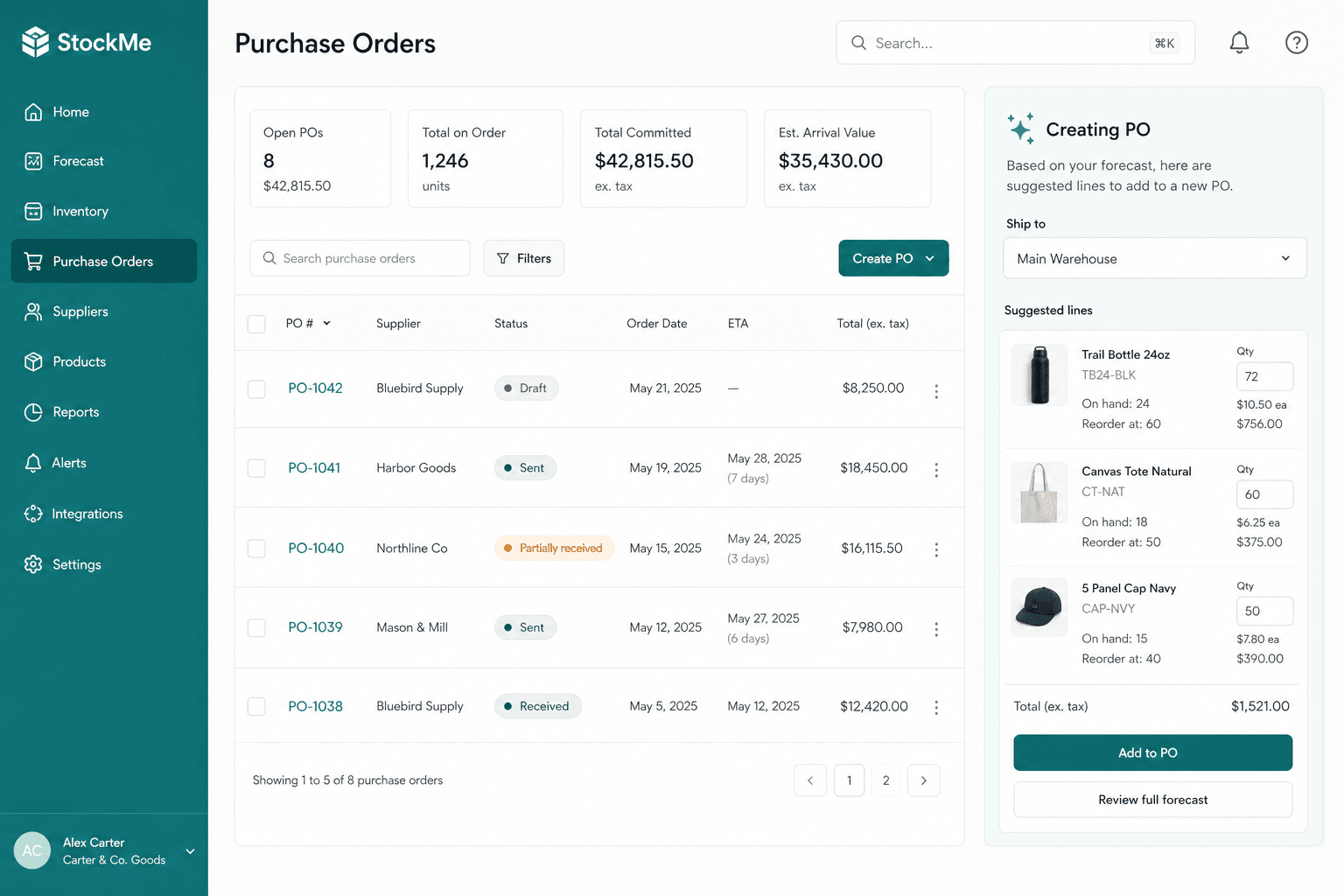Open row actions menu for PO-1040

click(x=936, y=549)
